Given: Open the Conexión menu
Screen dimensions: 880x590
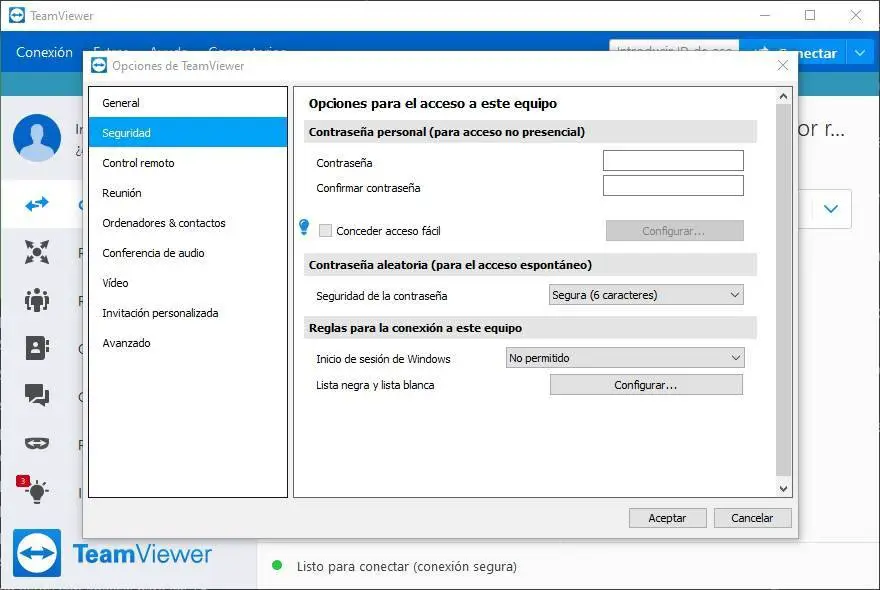Looking at the screenshot, I should point(44,52).
